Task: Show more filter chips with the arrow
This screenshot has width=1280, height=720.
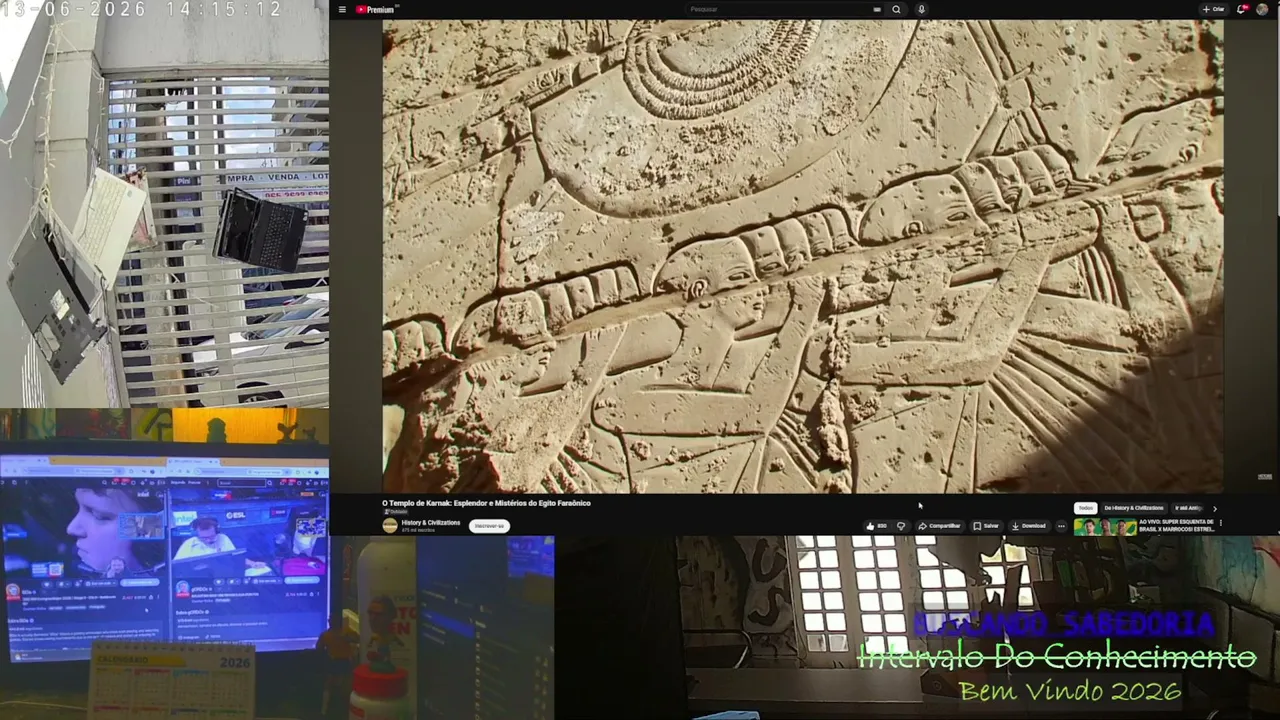Action: (1215, 508)
